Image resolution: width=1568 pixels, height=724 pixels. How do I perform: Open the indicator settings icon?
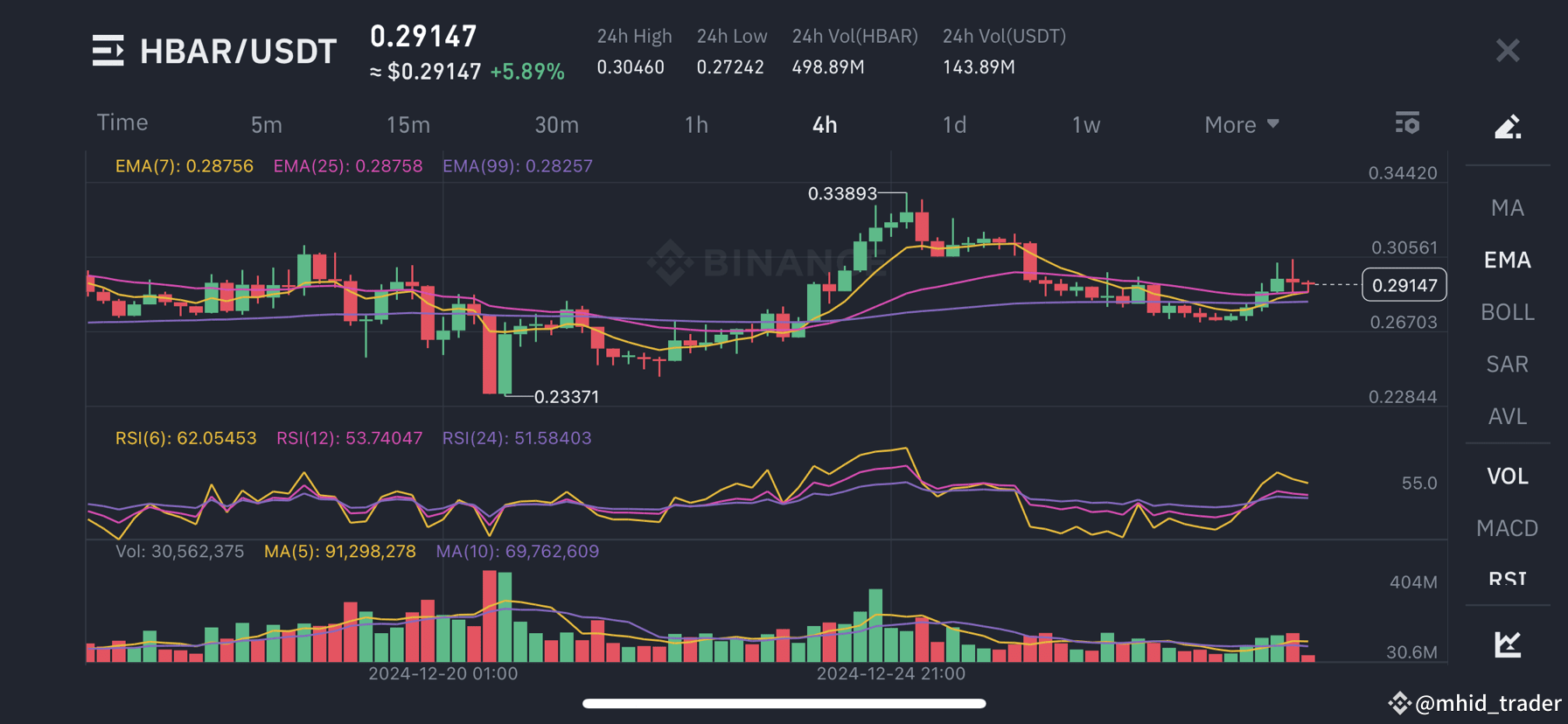(x=1405, y=123)
